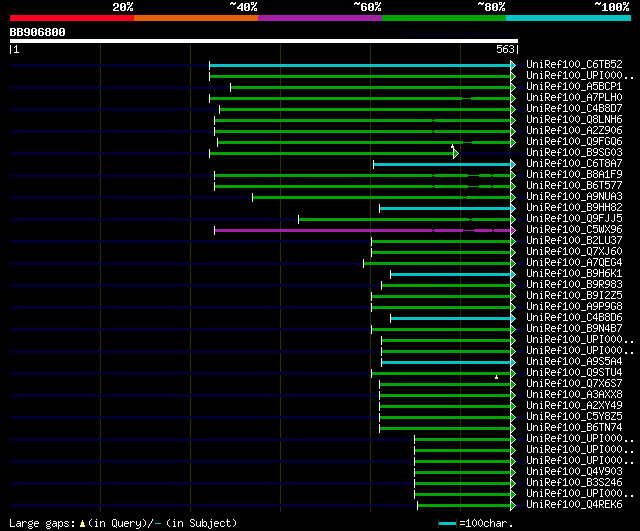Select the UniRef100_A2XY49 label
Image resolution: width=640 pixels, height=531 pixels.
[x=574, y=406]
